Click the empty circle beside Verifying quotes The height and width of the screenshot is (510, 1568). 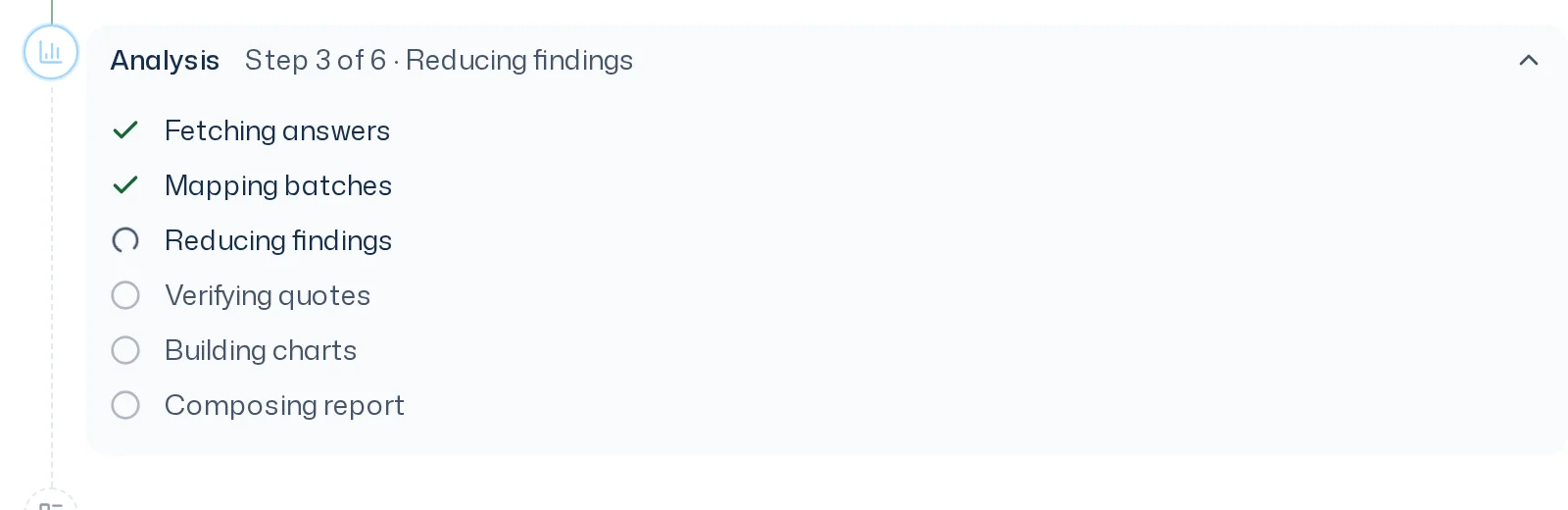(125, 295)
